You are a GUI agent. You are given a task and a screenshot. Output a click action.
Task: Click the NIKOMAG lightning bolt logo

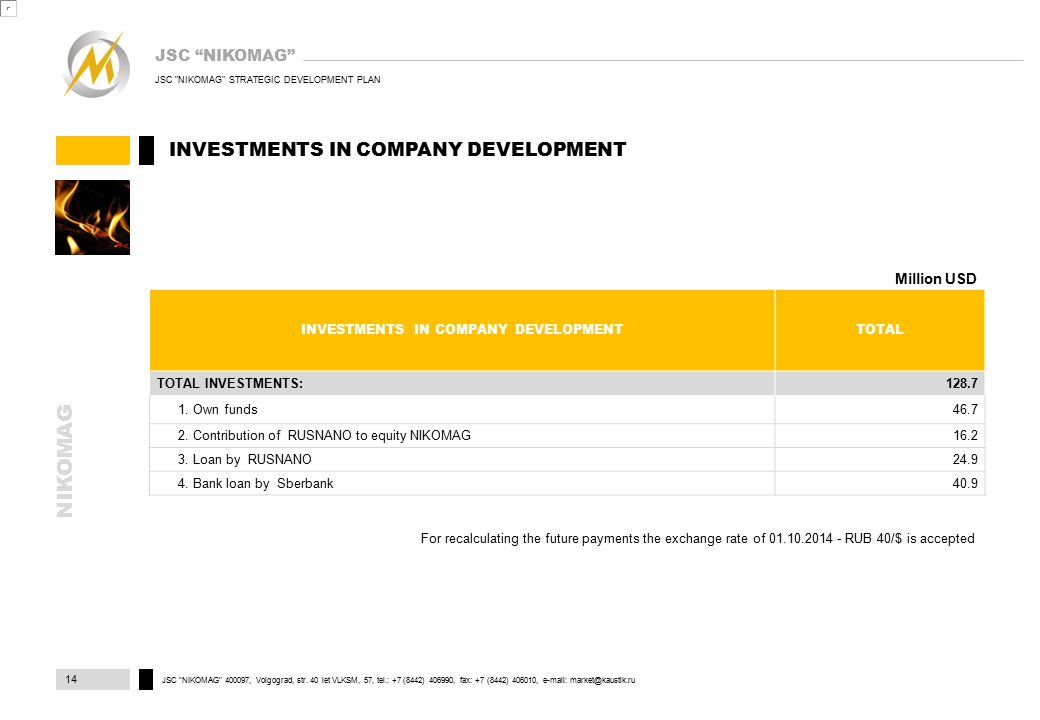point(97,64)
